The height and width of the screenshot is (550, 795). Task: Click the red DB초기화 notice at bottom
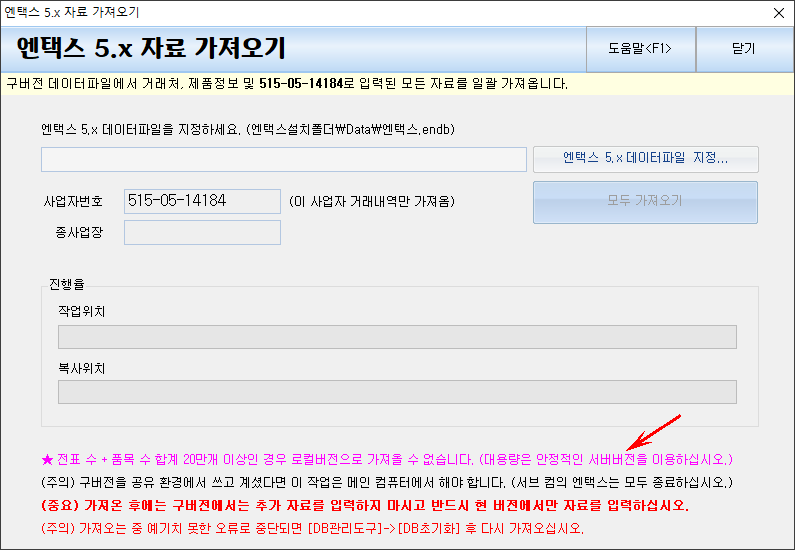(312, 528)
